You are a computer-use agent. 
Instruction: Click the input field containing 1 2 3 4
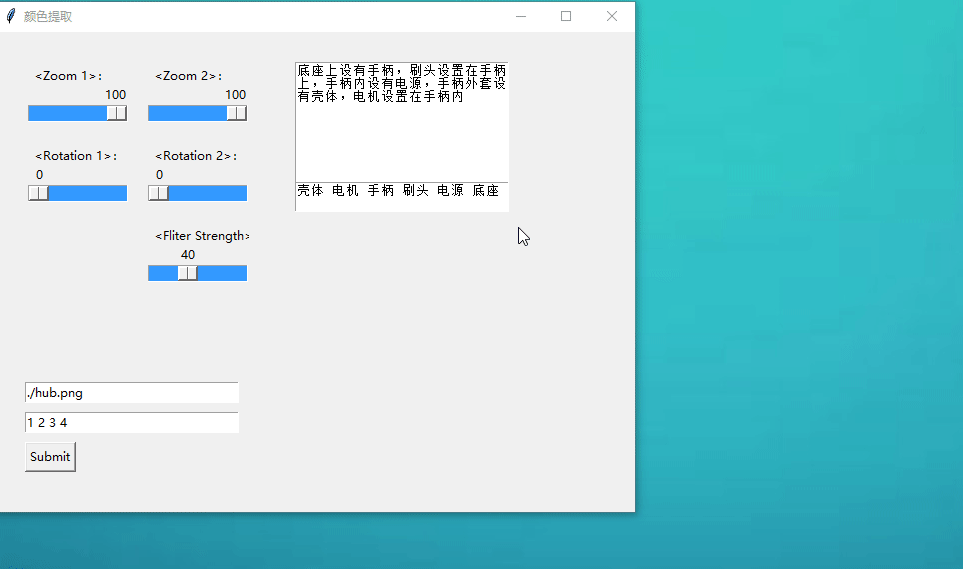click(132, 423)
